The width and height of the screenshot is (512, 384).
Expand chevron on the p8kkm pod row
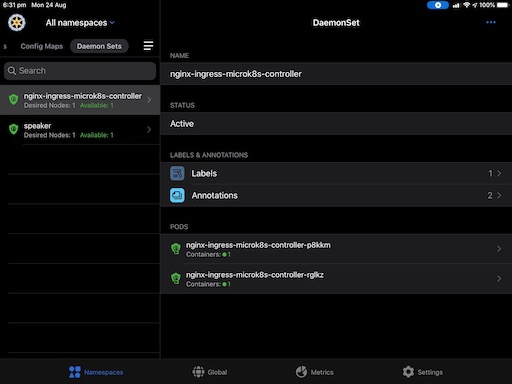[499, 249]
